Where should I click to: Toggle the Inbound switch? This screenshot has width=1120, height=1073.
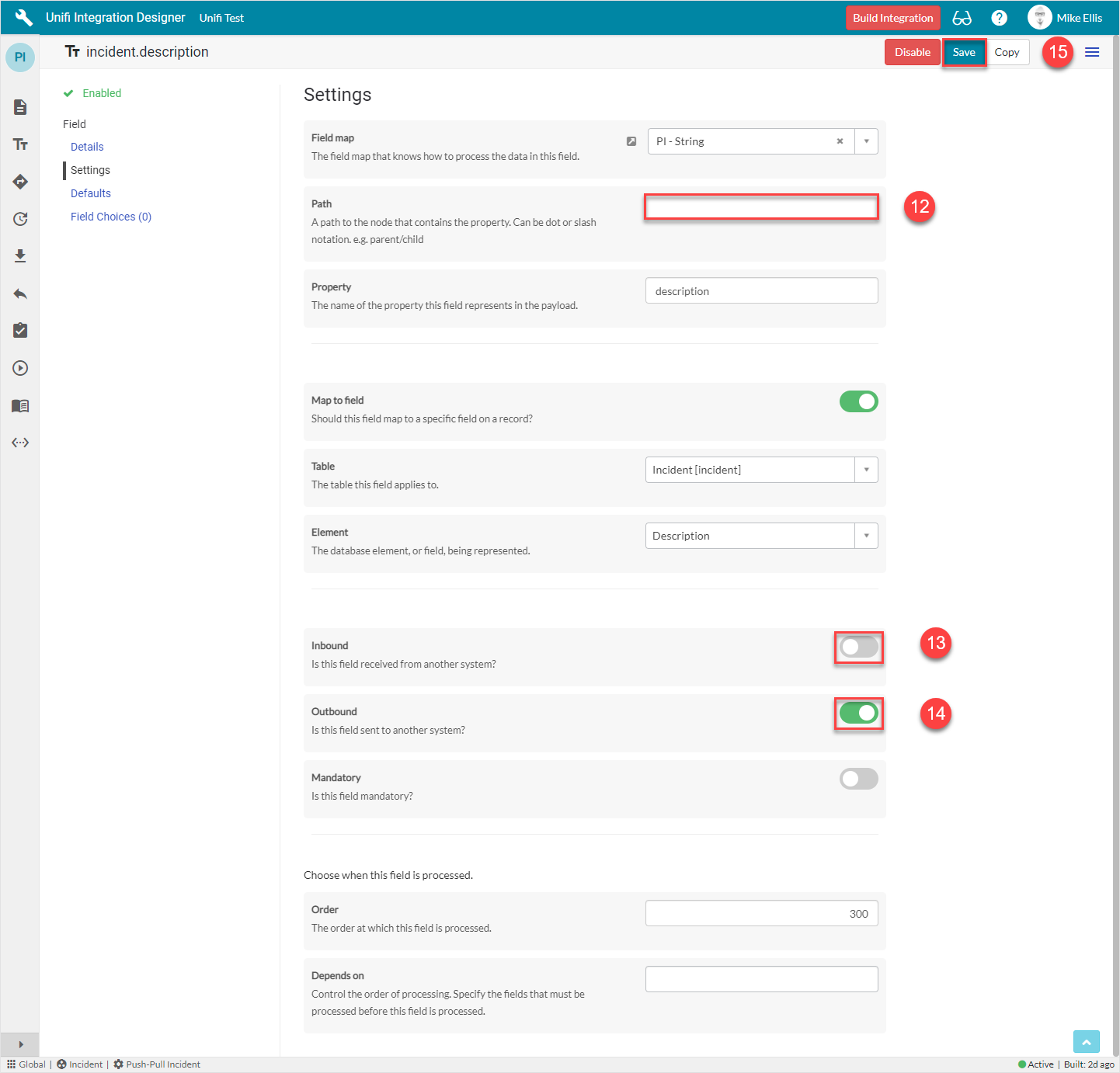[x=858, y=647]
